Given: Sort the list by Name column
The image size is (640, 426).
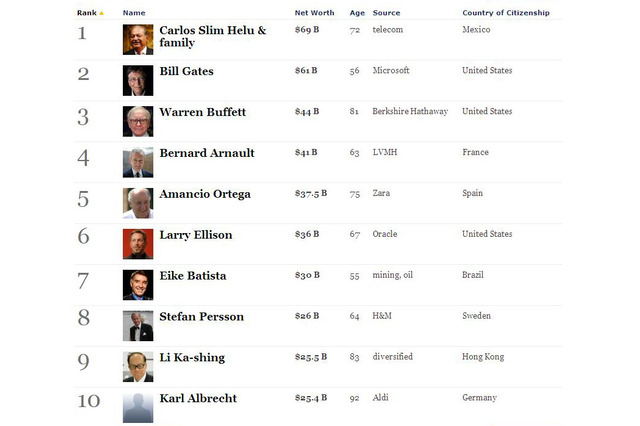Looking at the screenshot, I should [x=134, y=13].
